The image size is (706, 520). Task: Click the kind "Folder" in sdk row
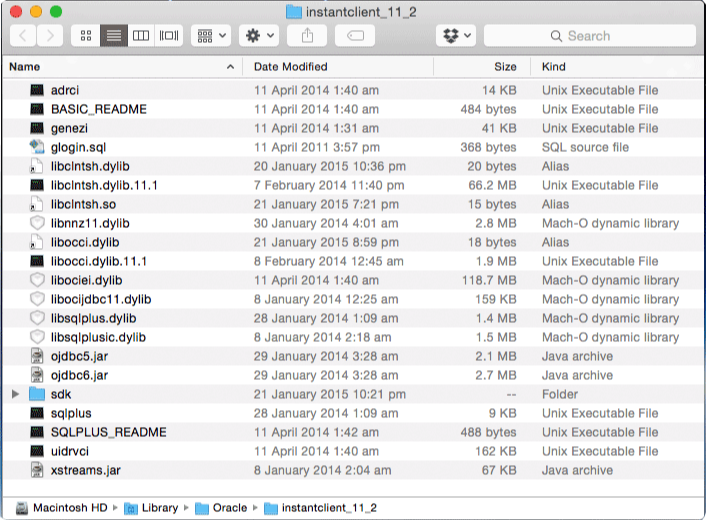tap(560, 394)
